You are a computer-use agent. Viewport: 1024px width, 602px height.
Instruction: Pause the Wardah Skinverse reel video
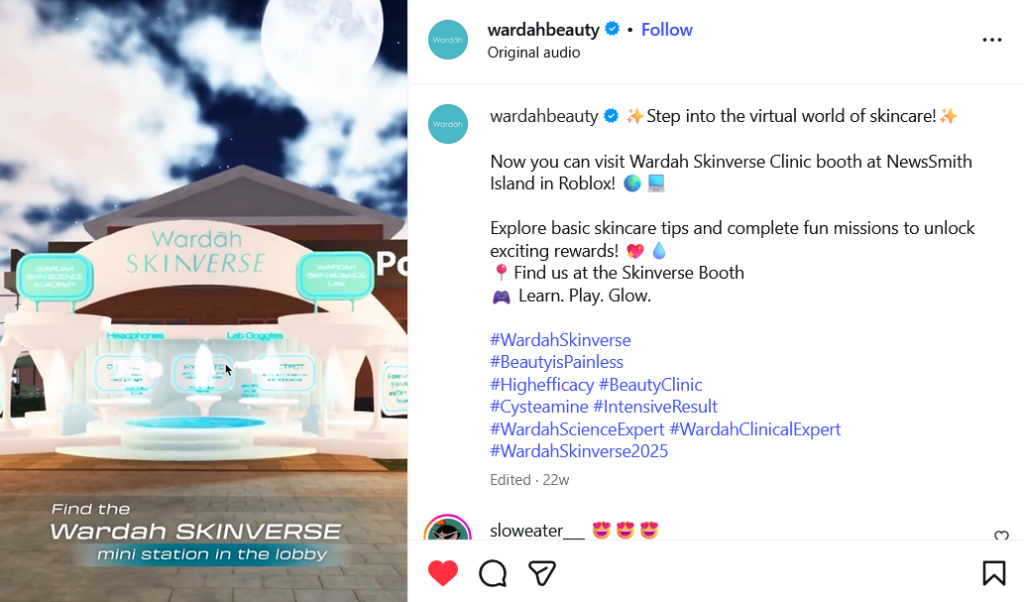[x=204, y=301]
